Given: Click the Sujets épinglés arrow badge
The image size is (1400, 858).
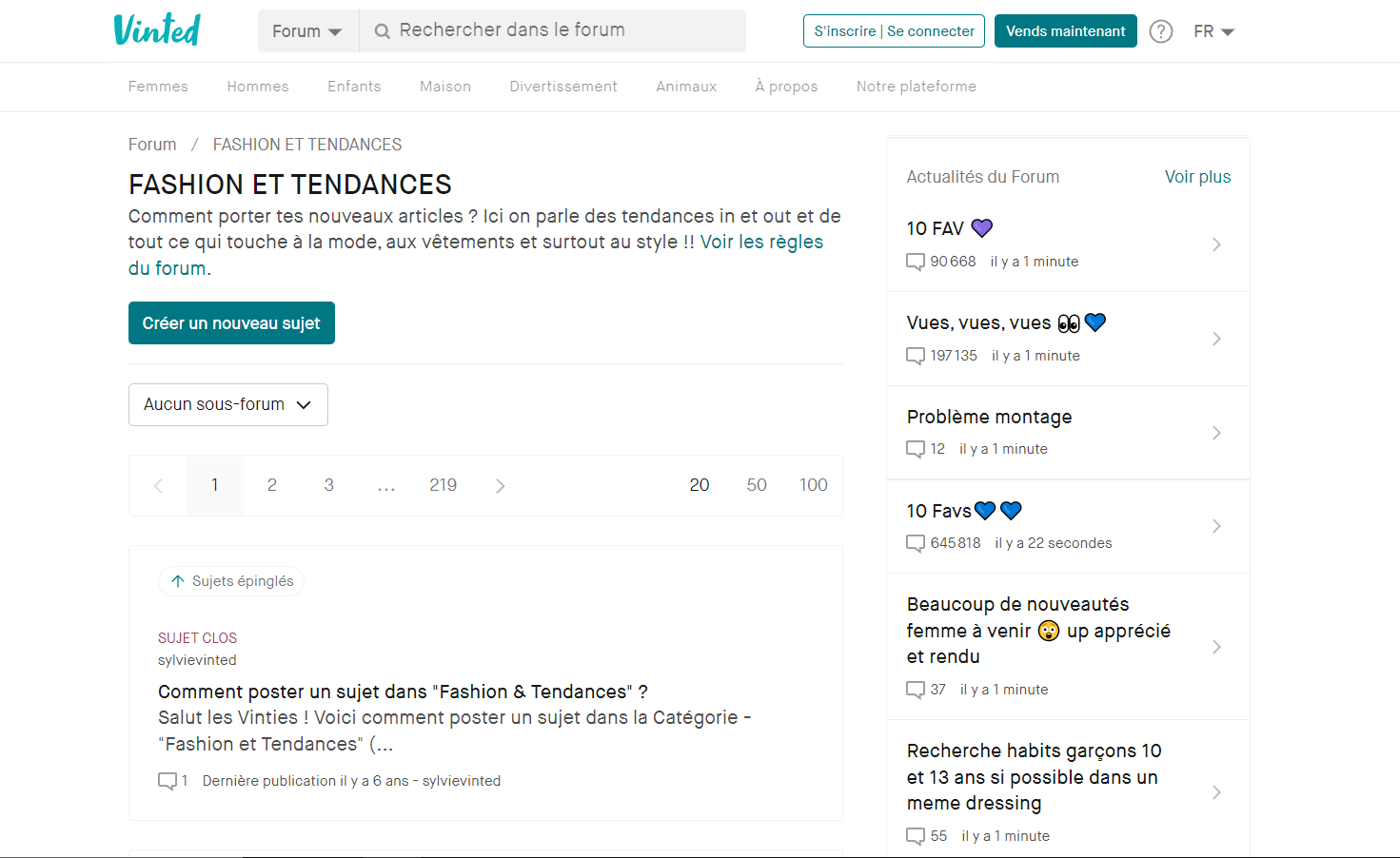Looking at the screenshot, I should coord(231,581).
